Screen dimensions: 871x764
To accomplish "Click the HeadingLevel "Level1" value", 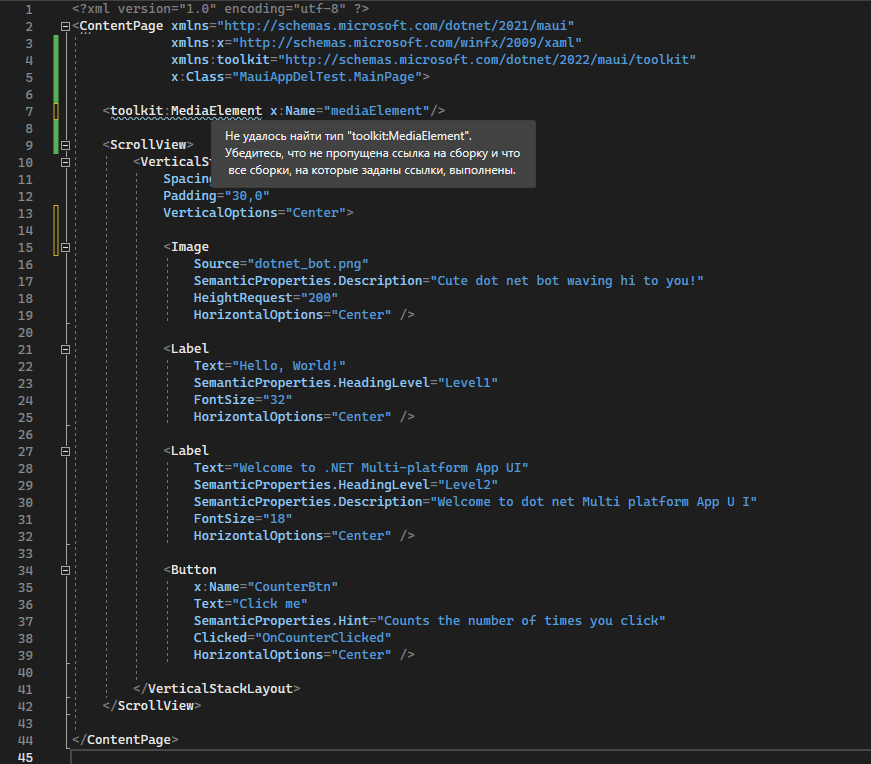I will point(467,383).
